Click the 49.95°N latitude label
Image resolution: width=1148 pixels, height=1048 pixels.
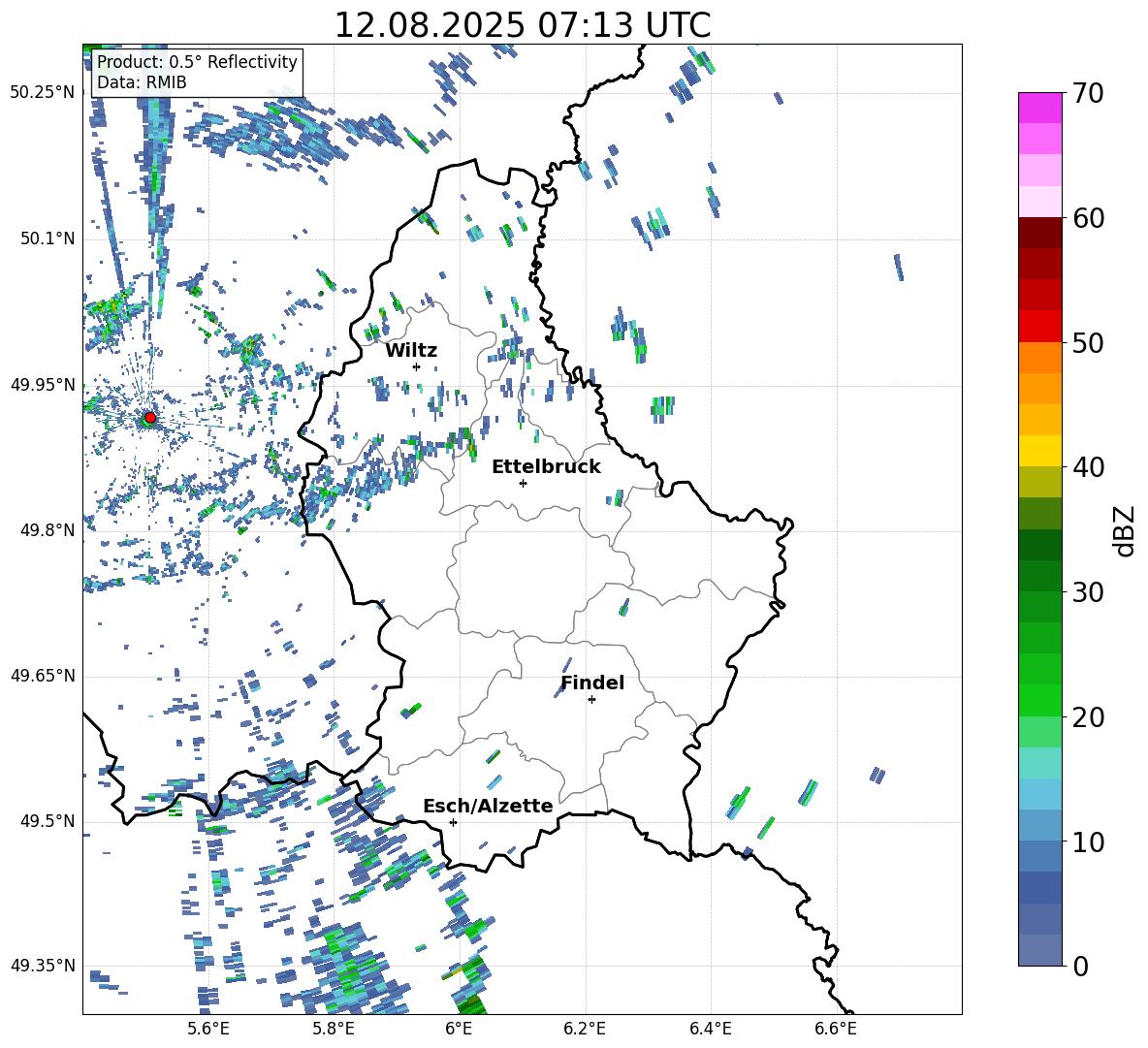point(43,385)
